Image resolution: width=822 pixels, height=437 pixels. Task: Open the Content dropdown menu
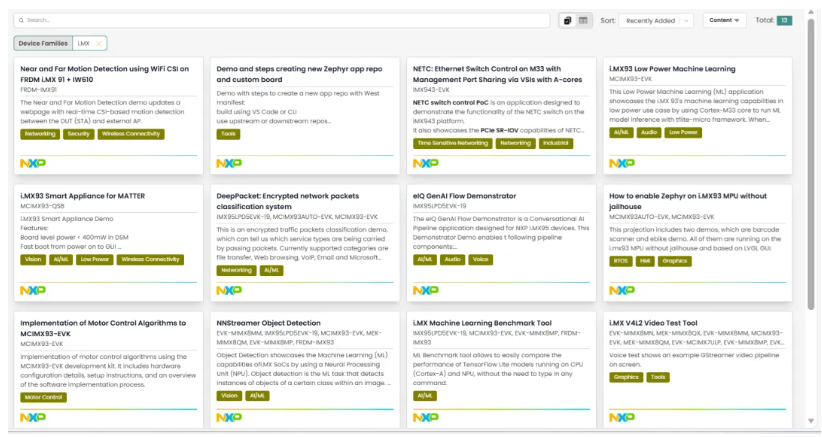pos(724,20)
